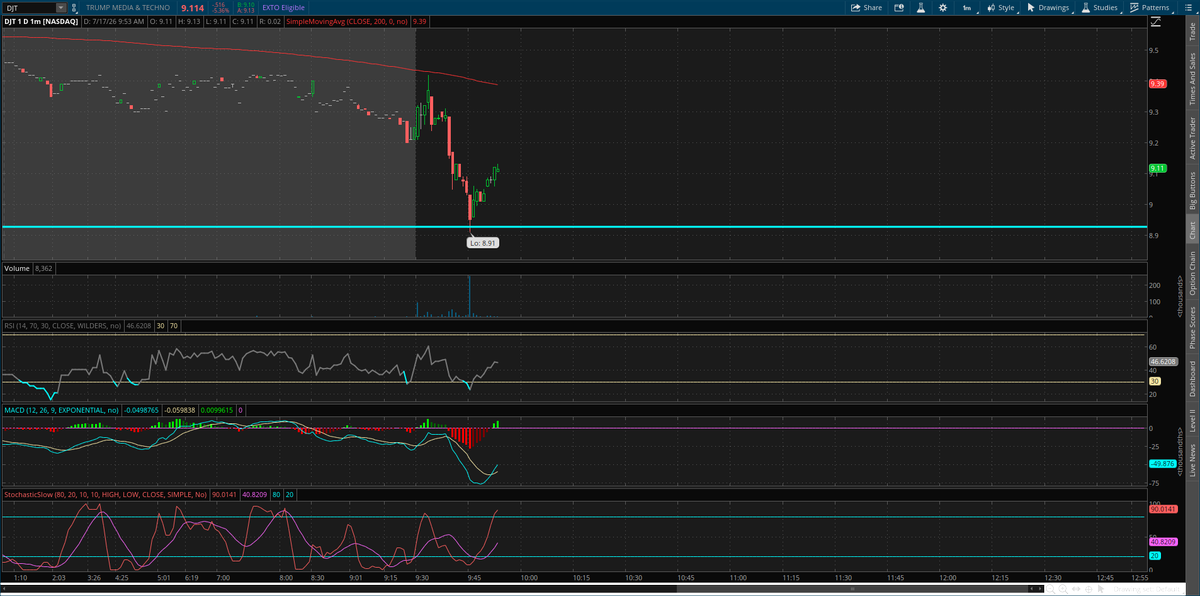
Task: Click the MACD study label
Action: pos(62,410)
